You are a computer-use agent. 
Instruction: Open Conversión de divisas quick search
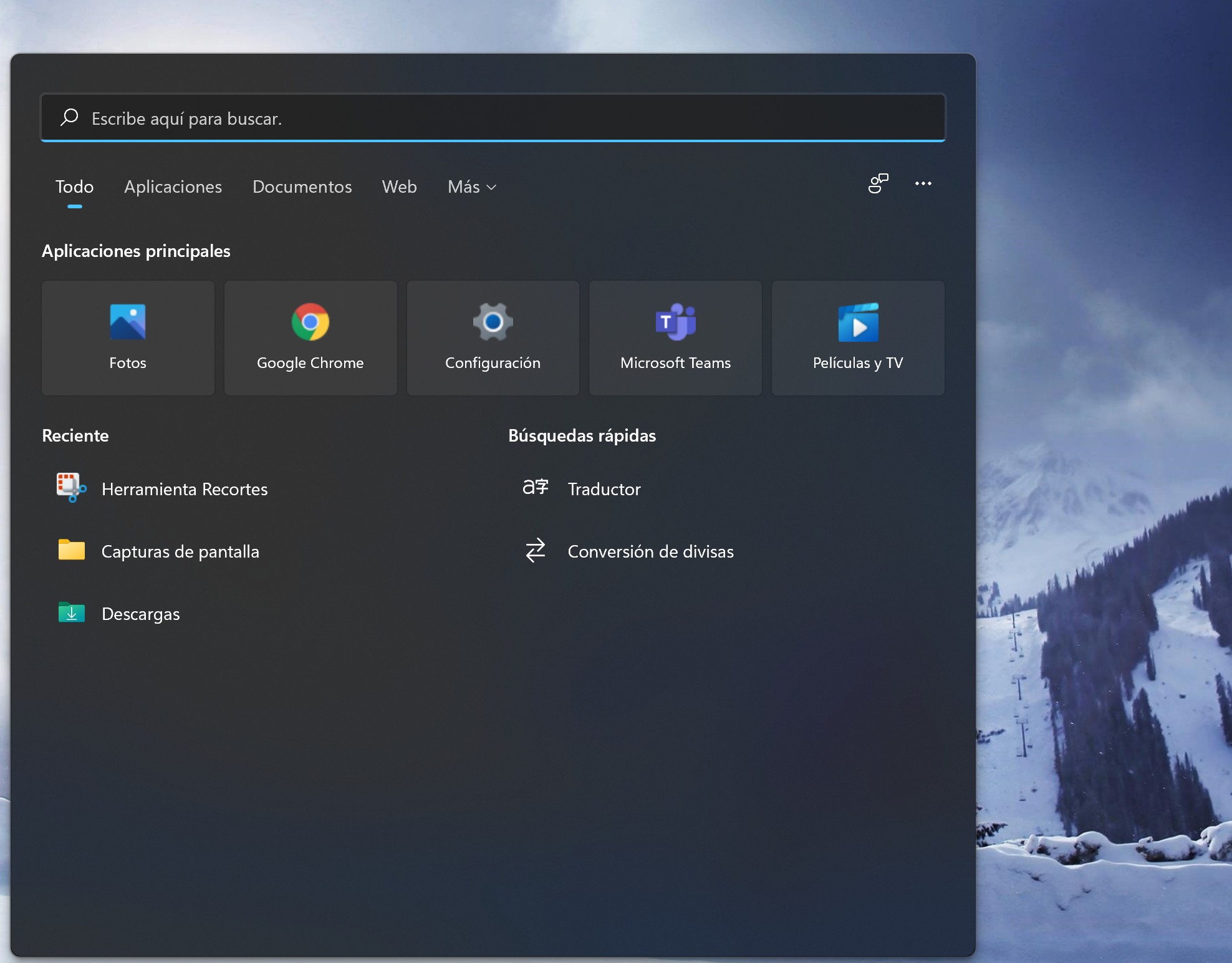pyautogui.click(x=650, y=551)
